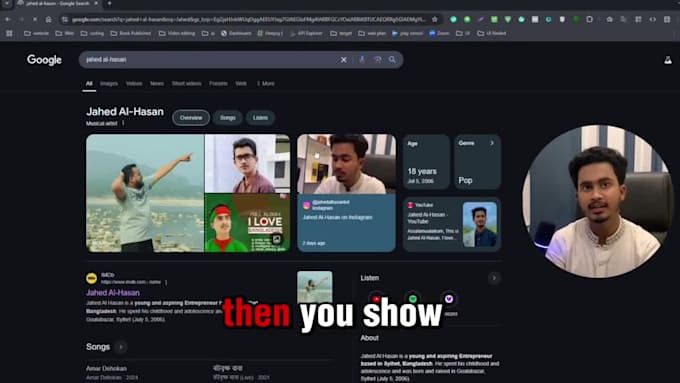Expand the Genre card chevron
The height and width of the screenshot is (383, 680).
tap(492, 143)
